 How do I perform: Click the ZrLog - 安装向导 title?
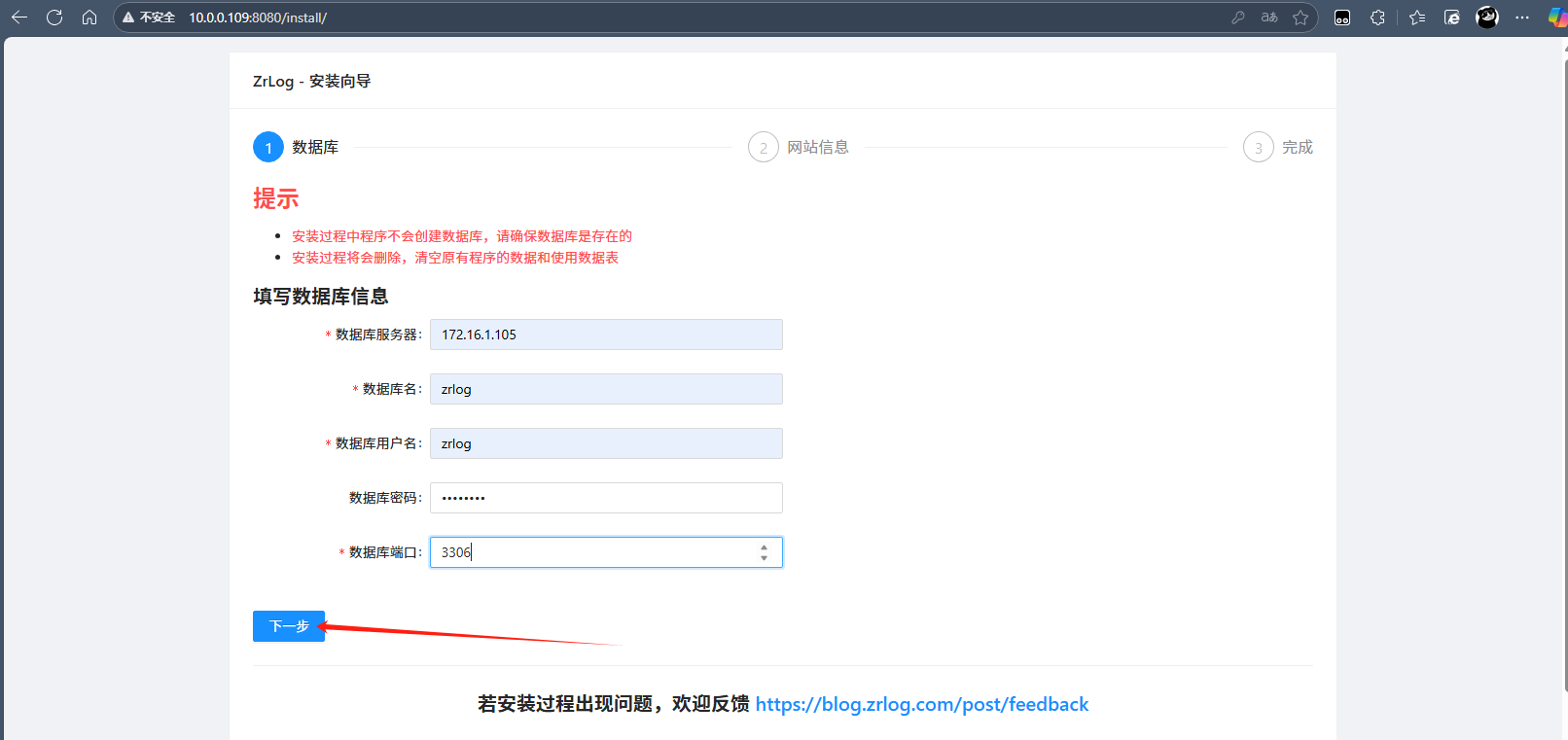point(311,81)
